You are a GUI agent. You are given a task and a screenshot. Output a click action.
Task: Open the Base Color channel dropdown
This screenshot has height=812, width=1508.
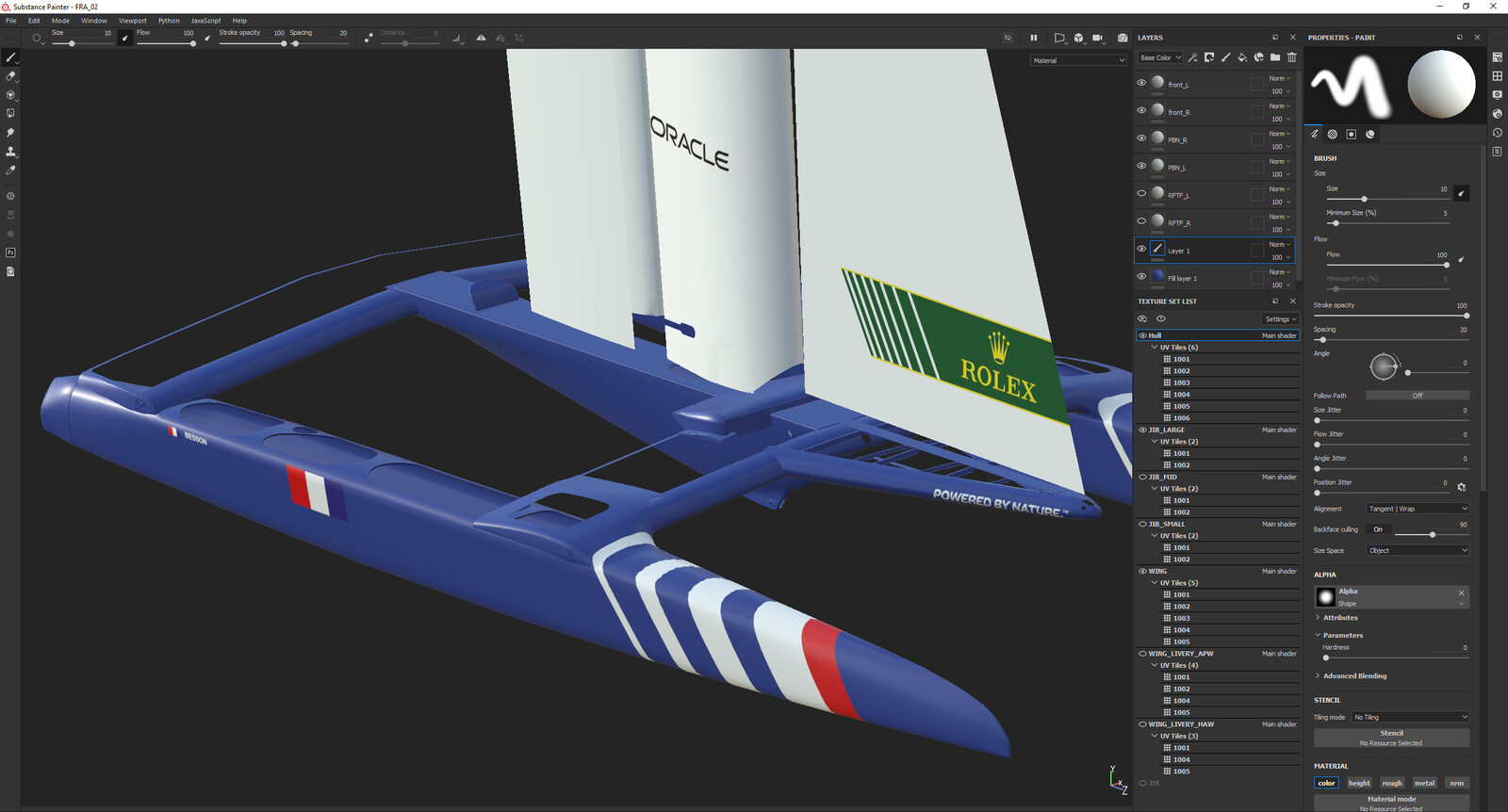point(1160,57)
